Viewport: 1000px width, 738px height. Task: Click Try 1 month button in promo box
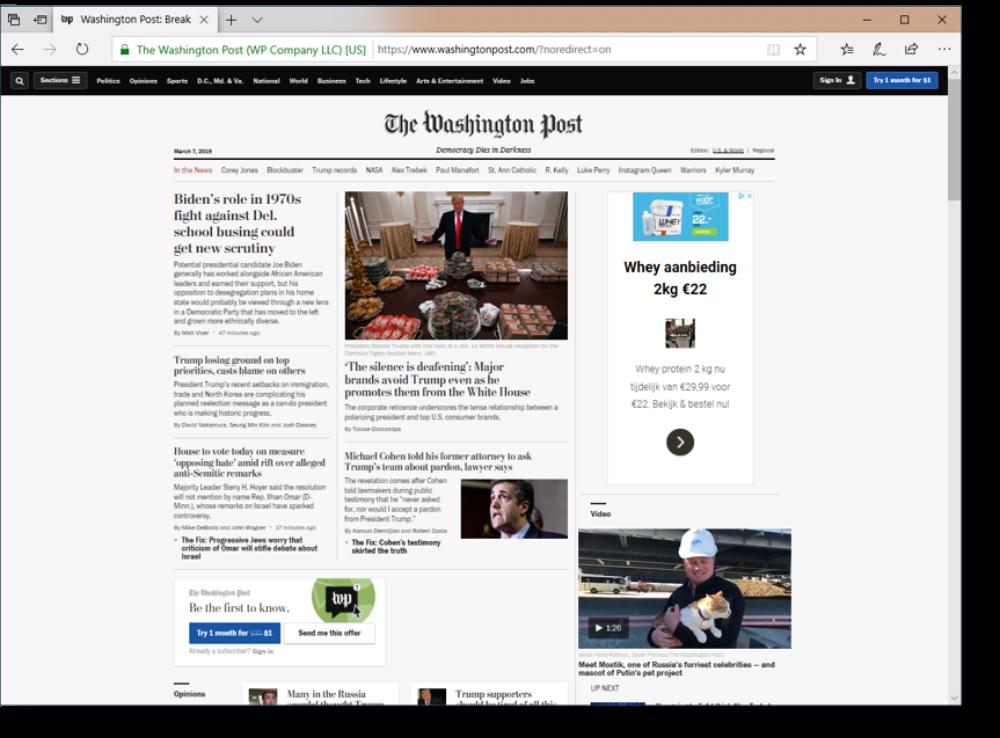(234, 633)
